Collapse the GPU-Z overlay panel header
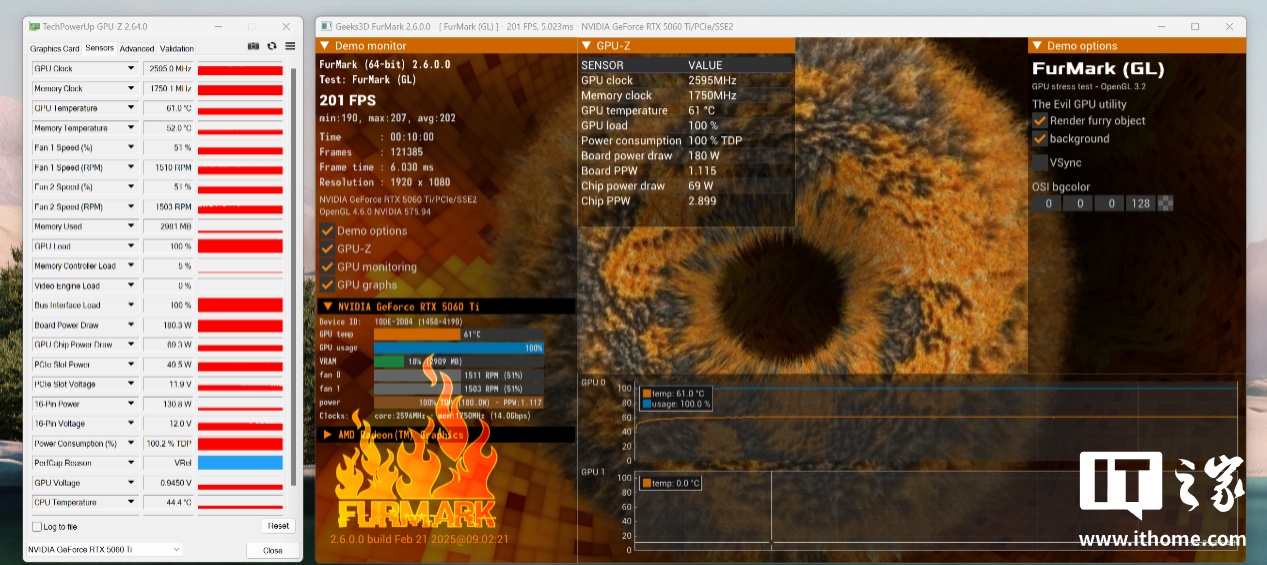Screen dimensions: 1267x565 pos(585,46)
